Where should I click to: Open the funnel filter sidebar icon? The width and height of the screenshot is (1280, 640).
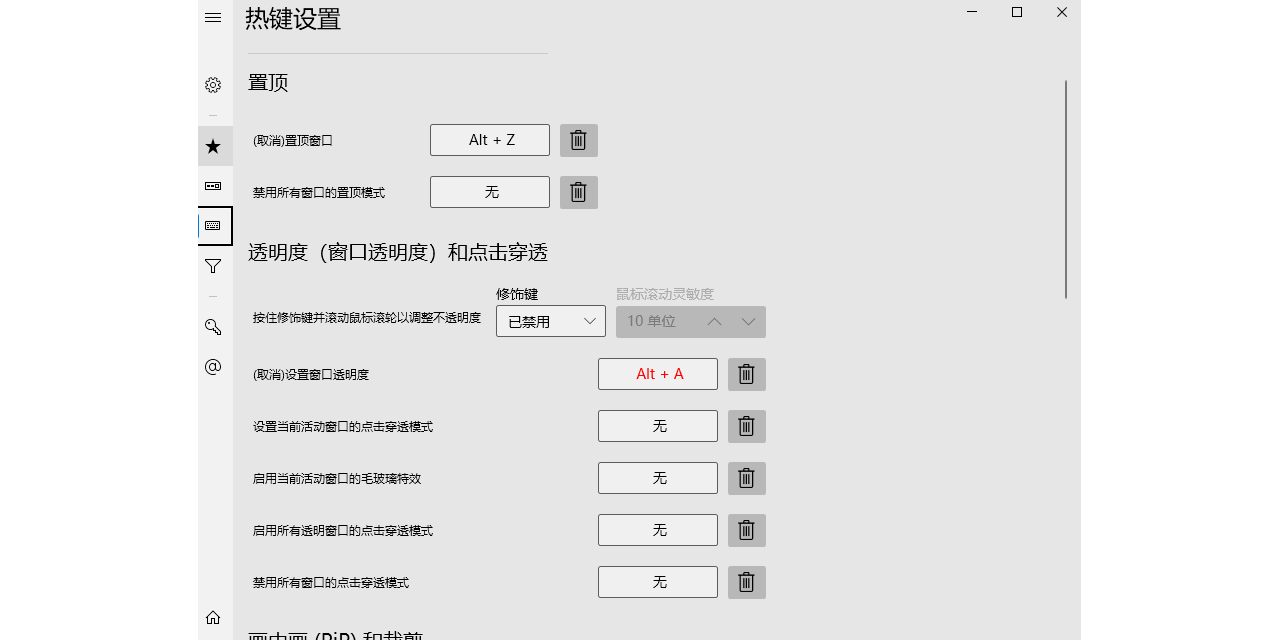coord(213,266)
